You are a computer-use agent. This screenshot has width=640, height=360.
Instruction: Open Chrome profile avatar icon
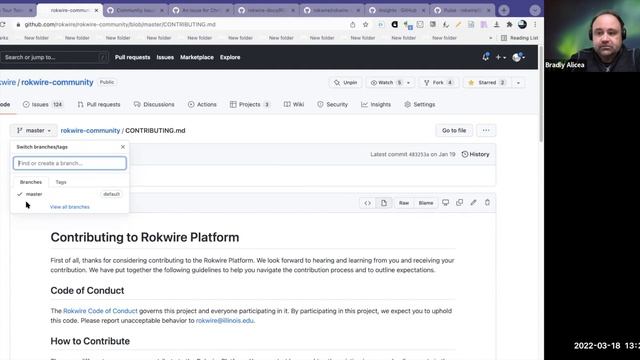[522, 24]
